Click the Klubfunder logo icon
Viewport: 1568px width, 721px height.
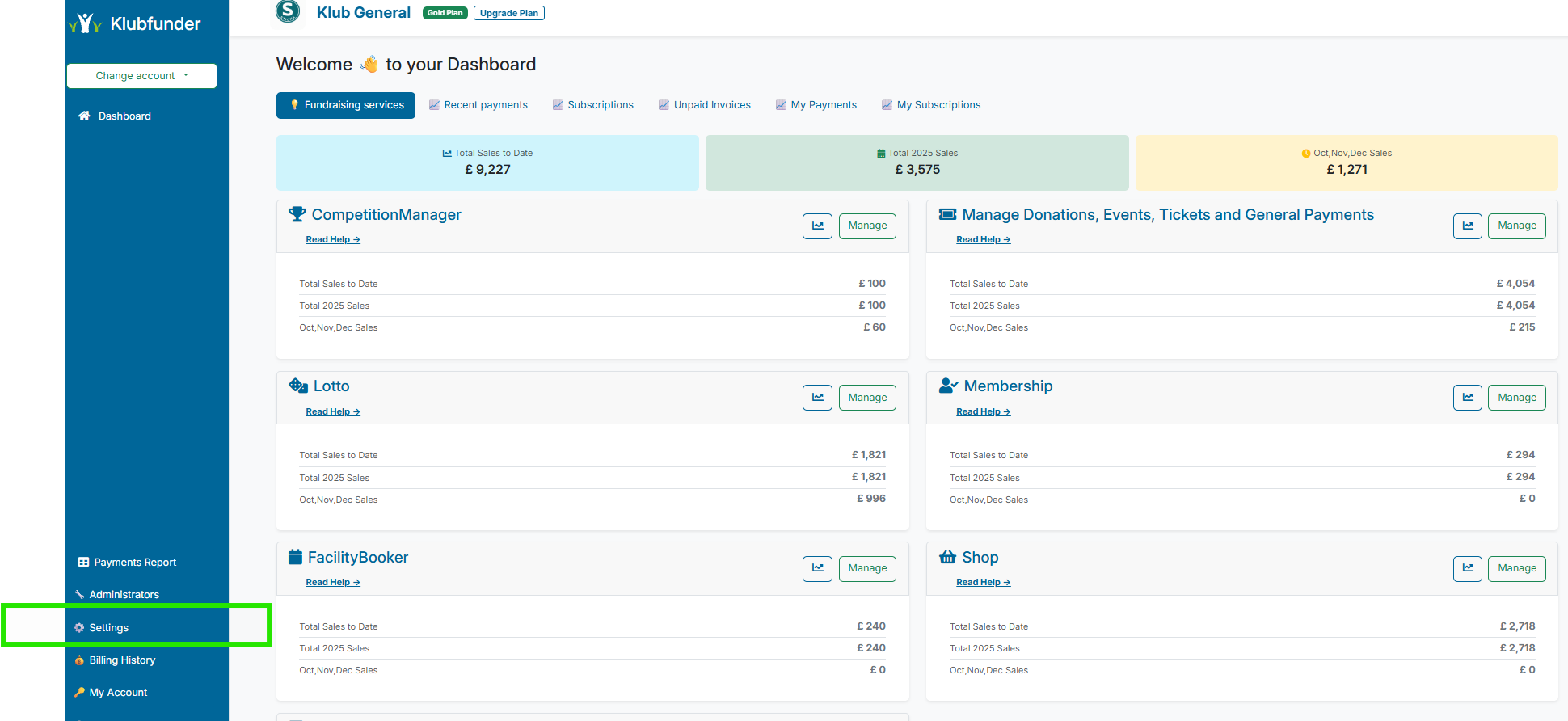tap(85, 23)
